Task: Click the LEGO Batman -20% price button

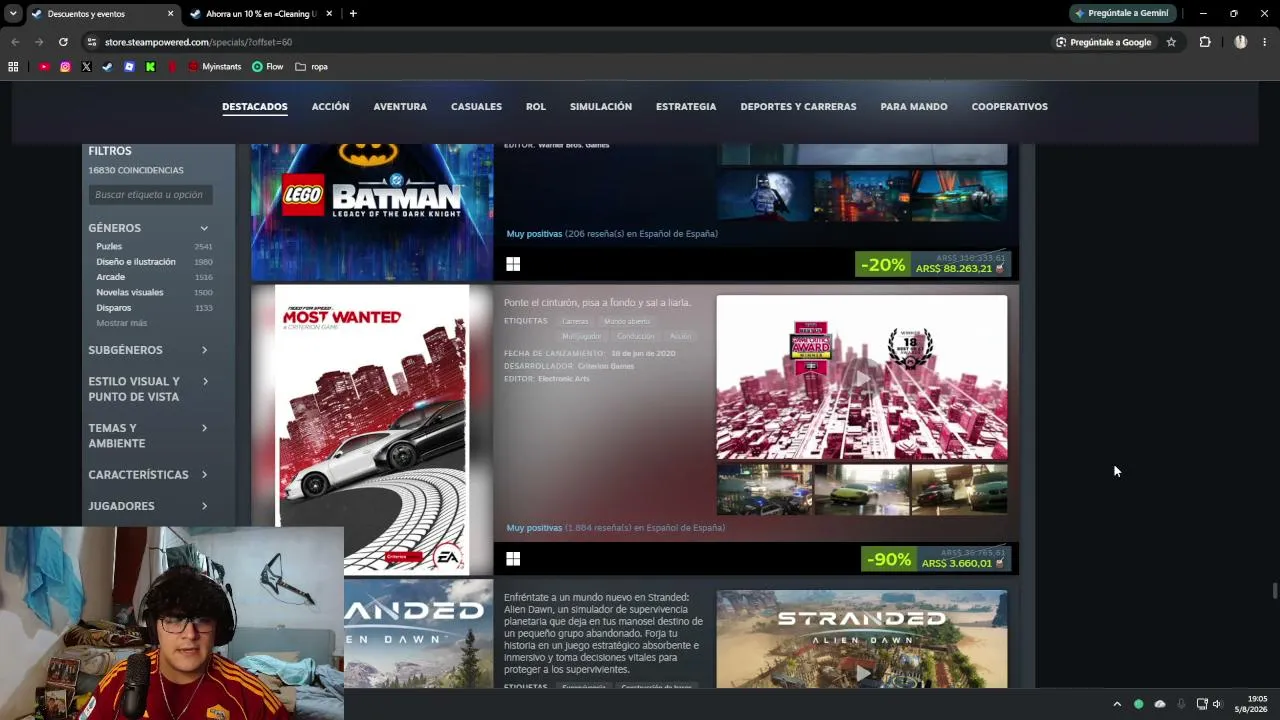Action: click(x=933, y=264)
